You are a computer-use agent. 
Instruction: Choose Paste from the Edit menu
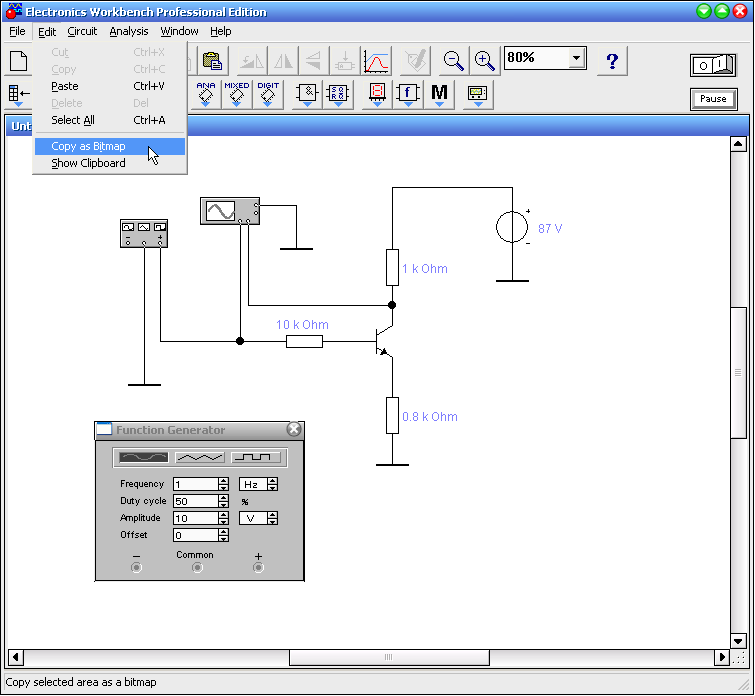tap(110, 86)
